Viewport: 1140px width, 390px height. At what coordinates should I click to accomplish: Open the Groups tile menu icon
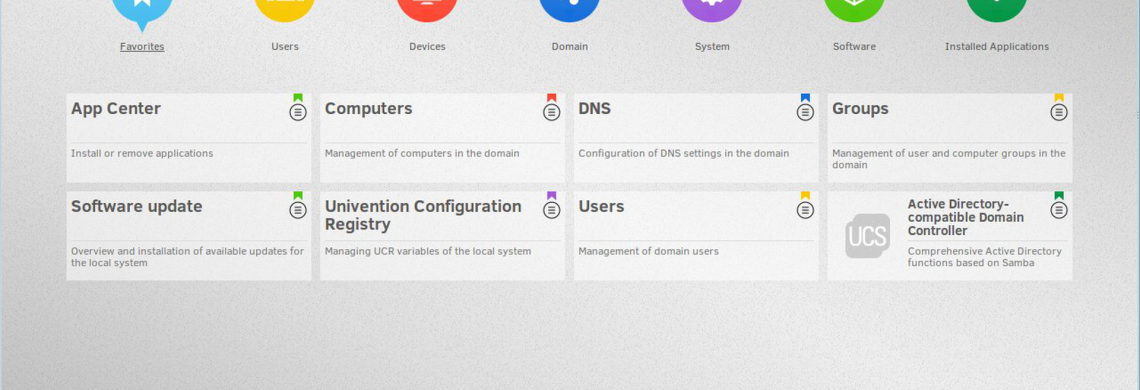1059,112
